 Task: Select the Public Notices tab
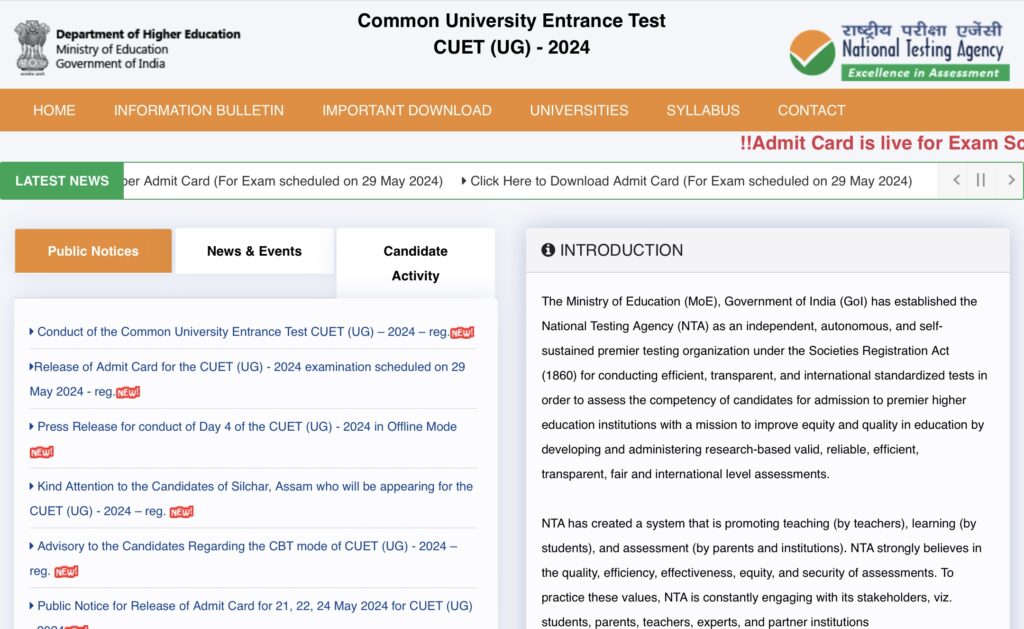93,251
